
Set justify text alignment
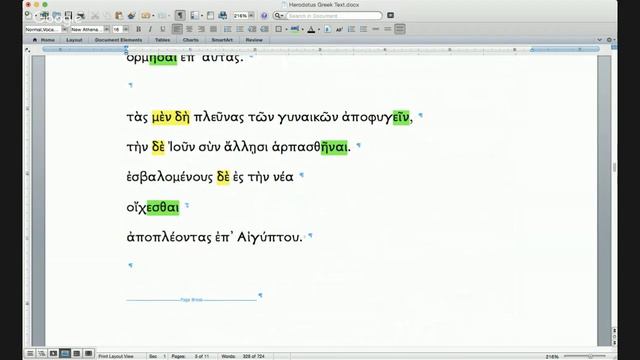(213, 29)
